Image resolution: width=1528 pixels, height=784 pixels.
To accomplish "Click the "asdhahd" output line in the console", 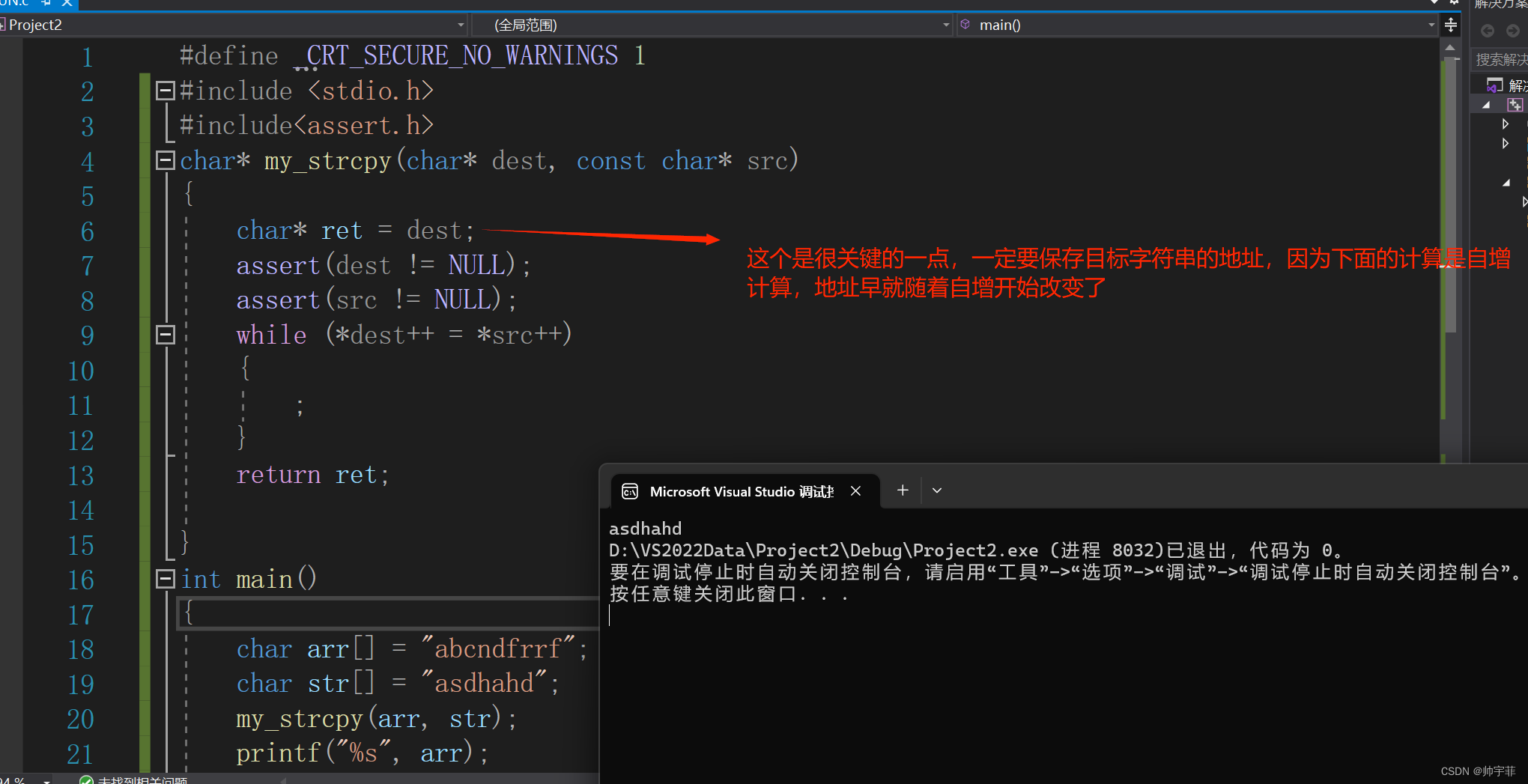I will coord(646,529).
